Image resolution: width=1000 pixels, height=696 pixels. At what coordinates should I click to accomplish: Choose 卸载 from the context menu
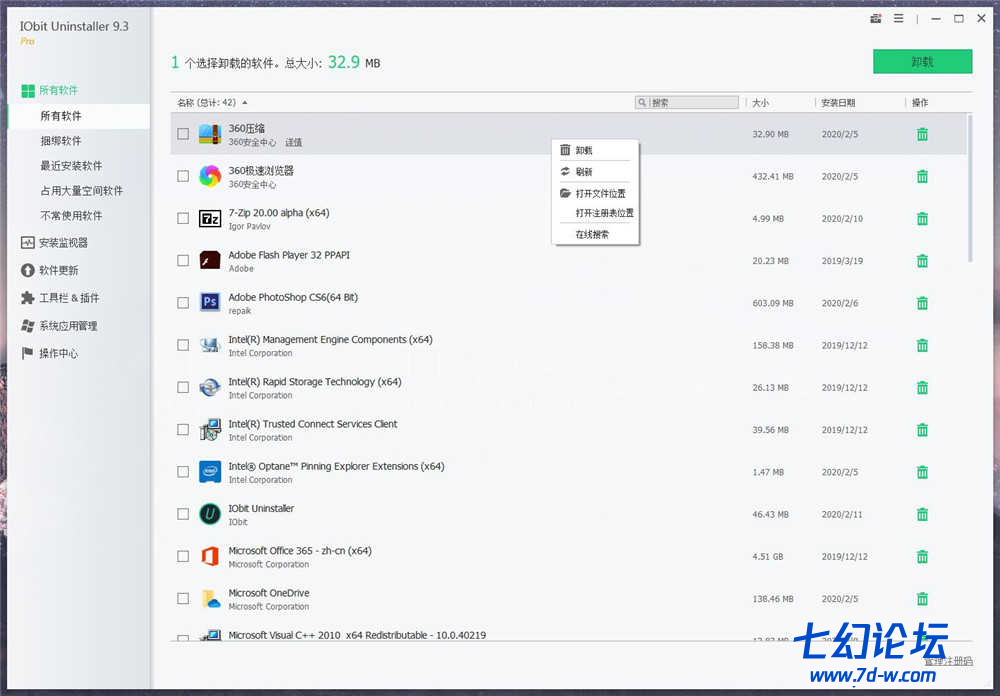coord(595,151)
